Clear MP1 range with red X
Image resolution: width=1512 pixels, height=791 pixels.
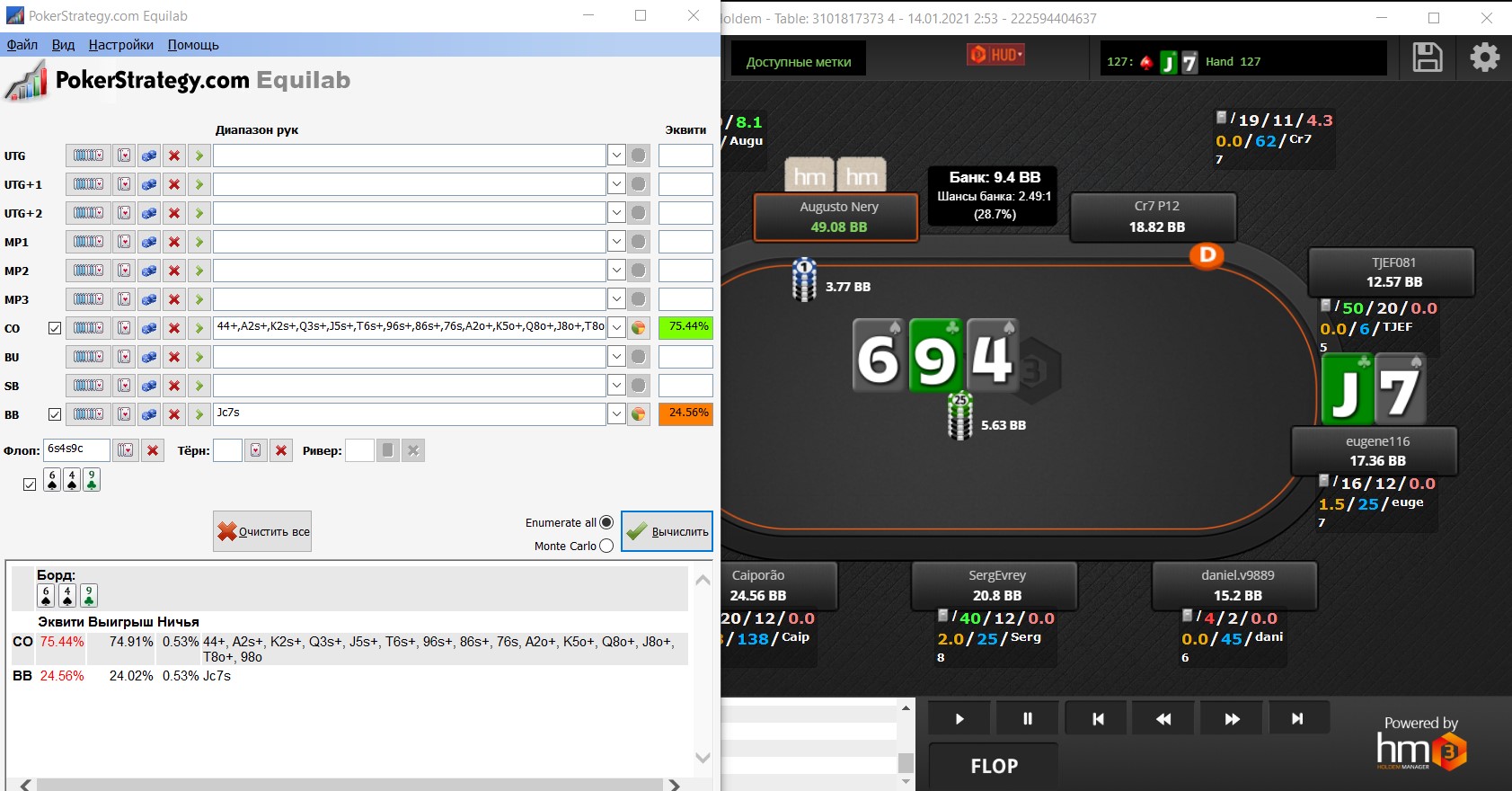click(174, 242)
